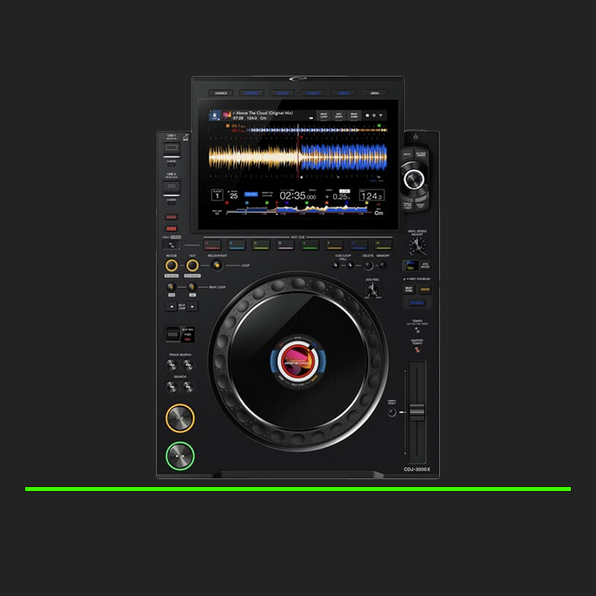596x596 pixels.
Task: Toggle the Master Tempo button
Action: 417,349
